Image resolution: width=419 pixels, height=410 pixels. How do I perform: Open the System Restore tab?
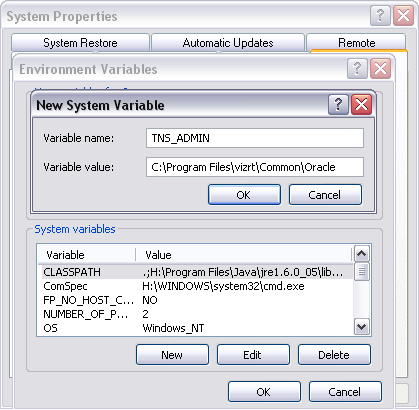click(x=80, y=43)
